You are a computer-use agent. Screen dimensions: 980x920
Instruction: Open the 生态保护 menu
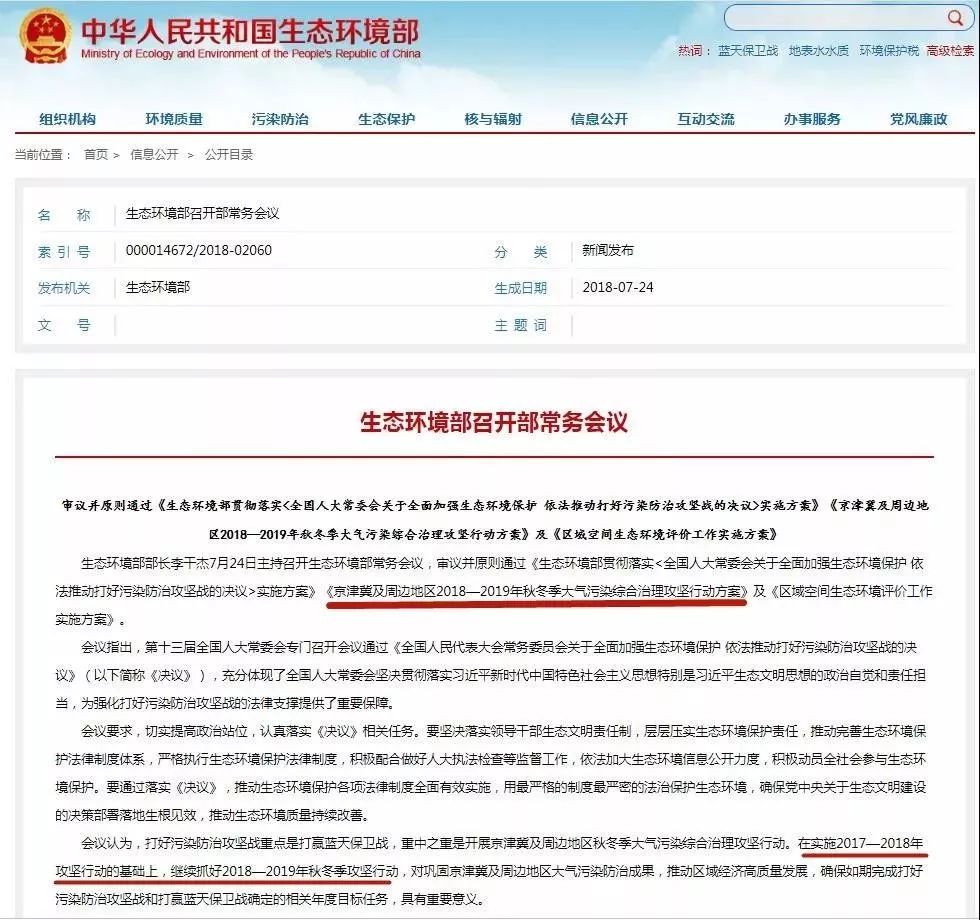386,119
